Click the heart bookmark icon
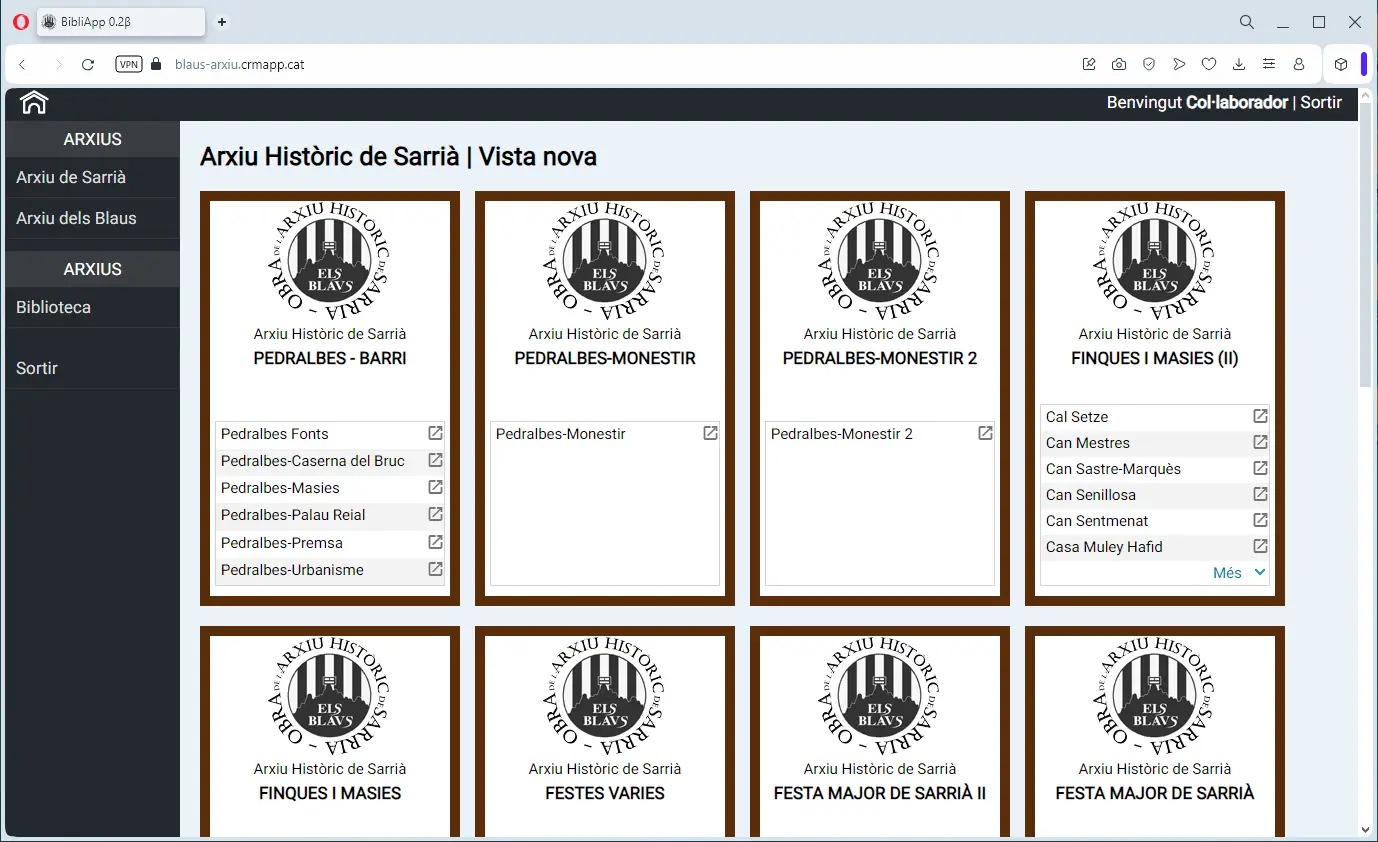Image resolution: width=1378 pixels, height=842 pixels. pyautogui.click(x=1209, y=64)
